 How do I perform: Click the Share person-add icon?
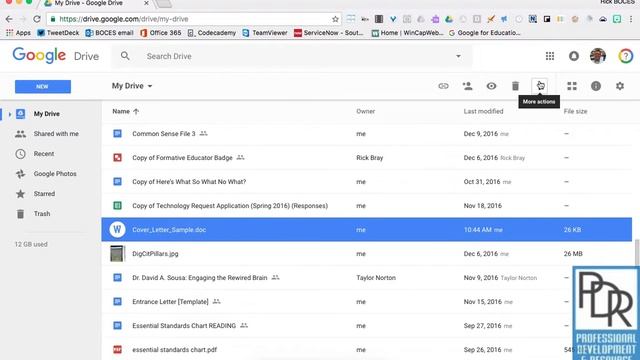pos(467,86)
